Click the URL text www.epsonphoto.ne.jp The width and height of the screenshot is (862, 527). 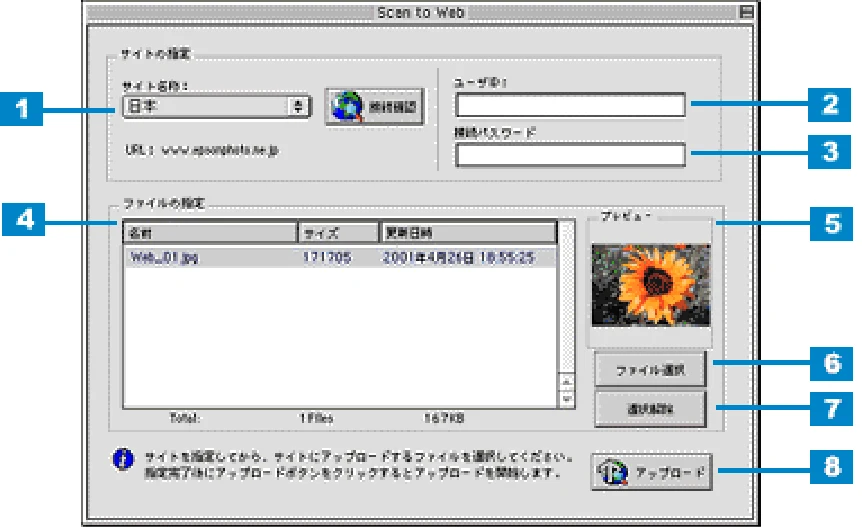point(220,150)
